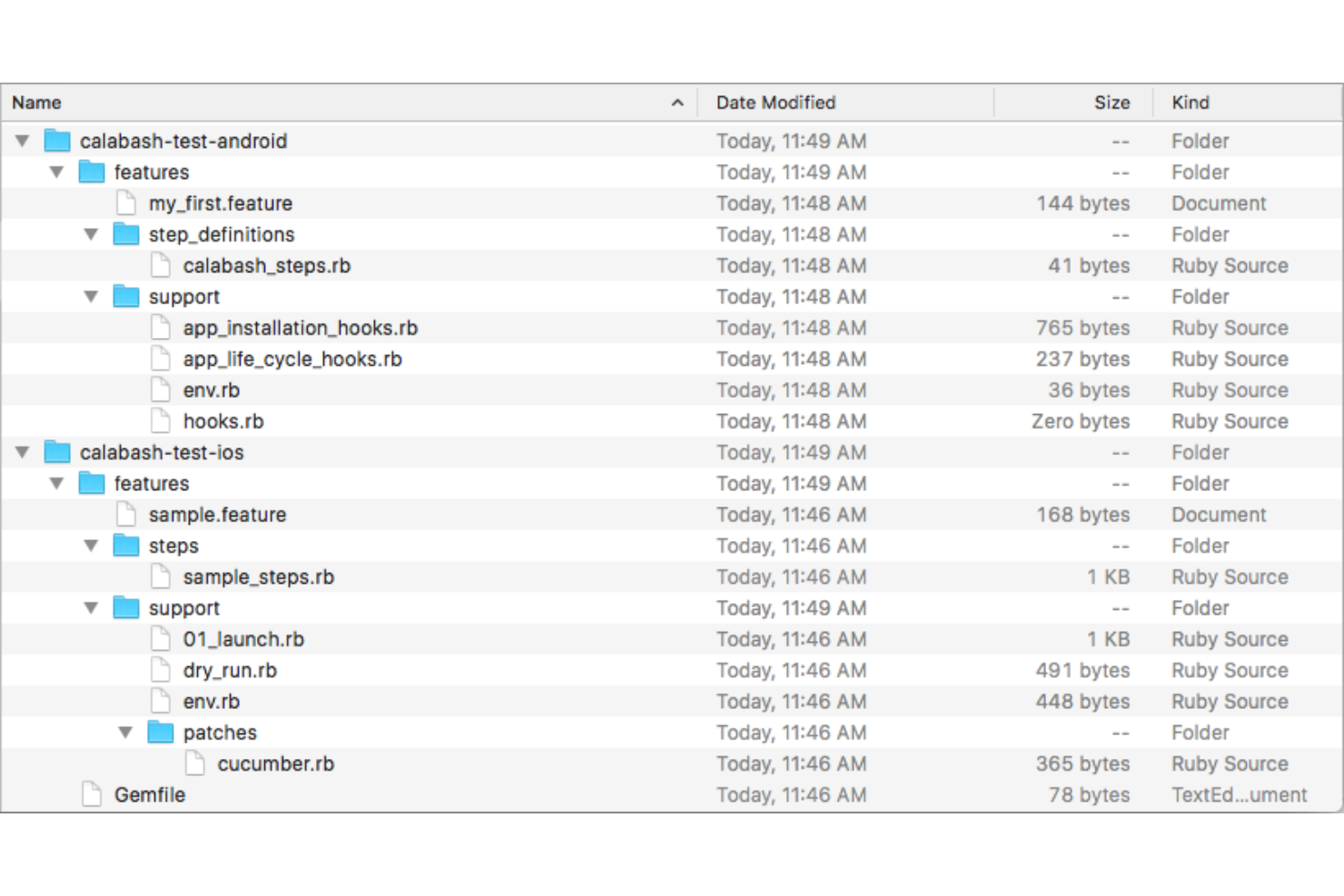This screenshot has height=896, width=1344.
Task: Collapse the steps folder
Action: coord(92,546)
